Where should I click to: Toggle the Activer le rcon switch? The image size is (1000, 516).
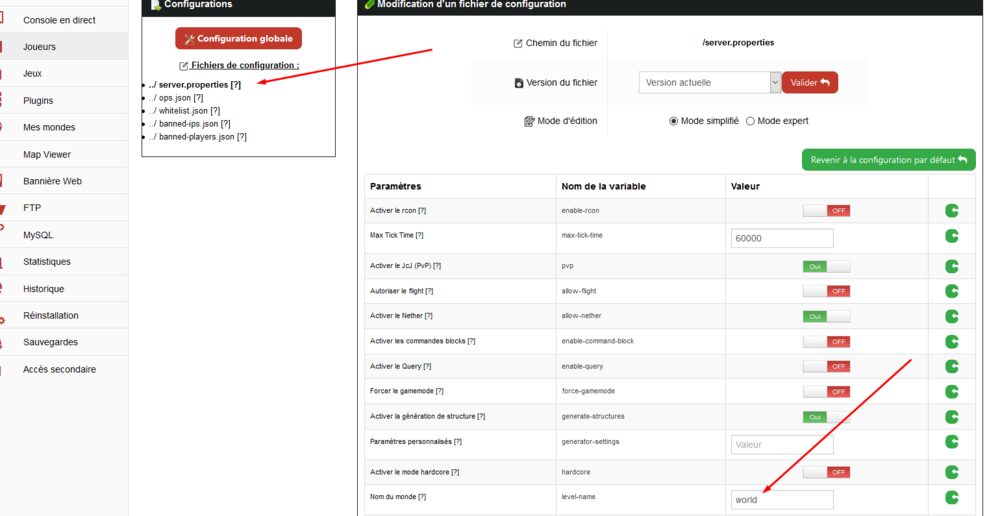click(x=826, y=211)
